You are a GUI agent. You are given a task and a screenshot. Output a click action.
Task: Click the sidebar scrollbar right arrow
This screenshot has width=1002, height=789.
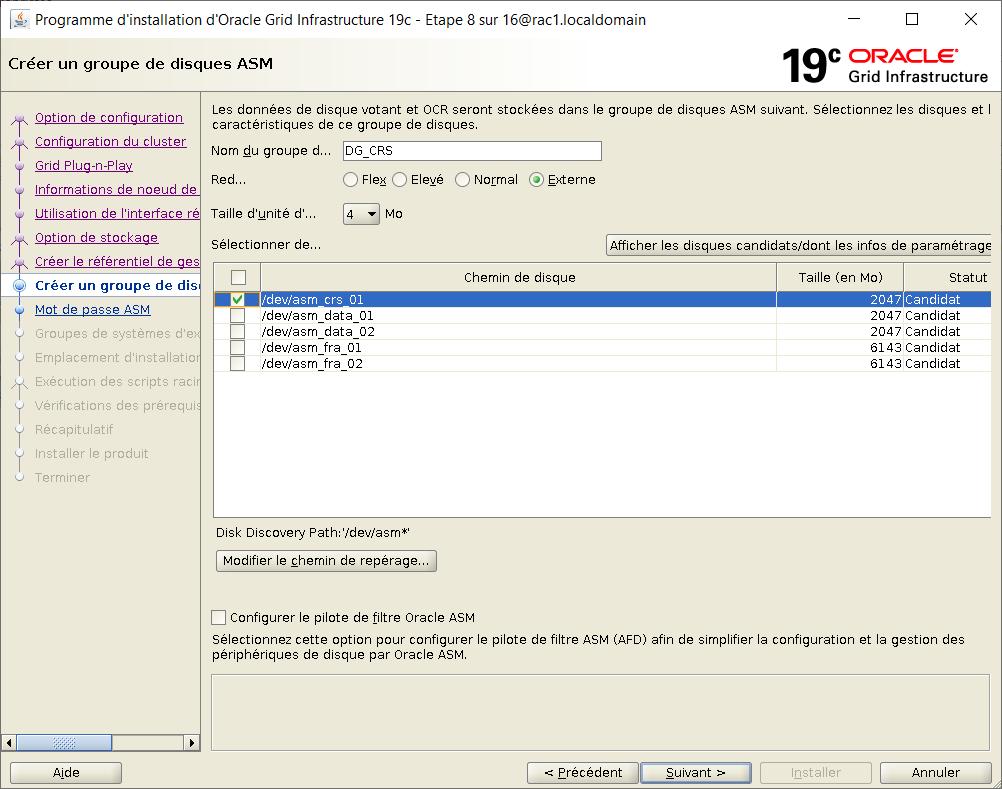[x=192, y=742]
